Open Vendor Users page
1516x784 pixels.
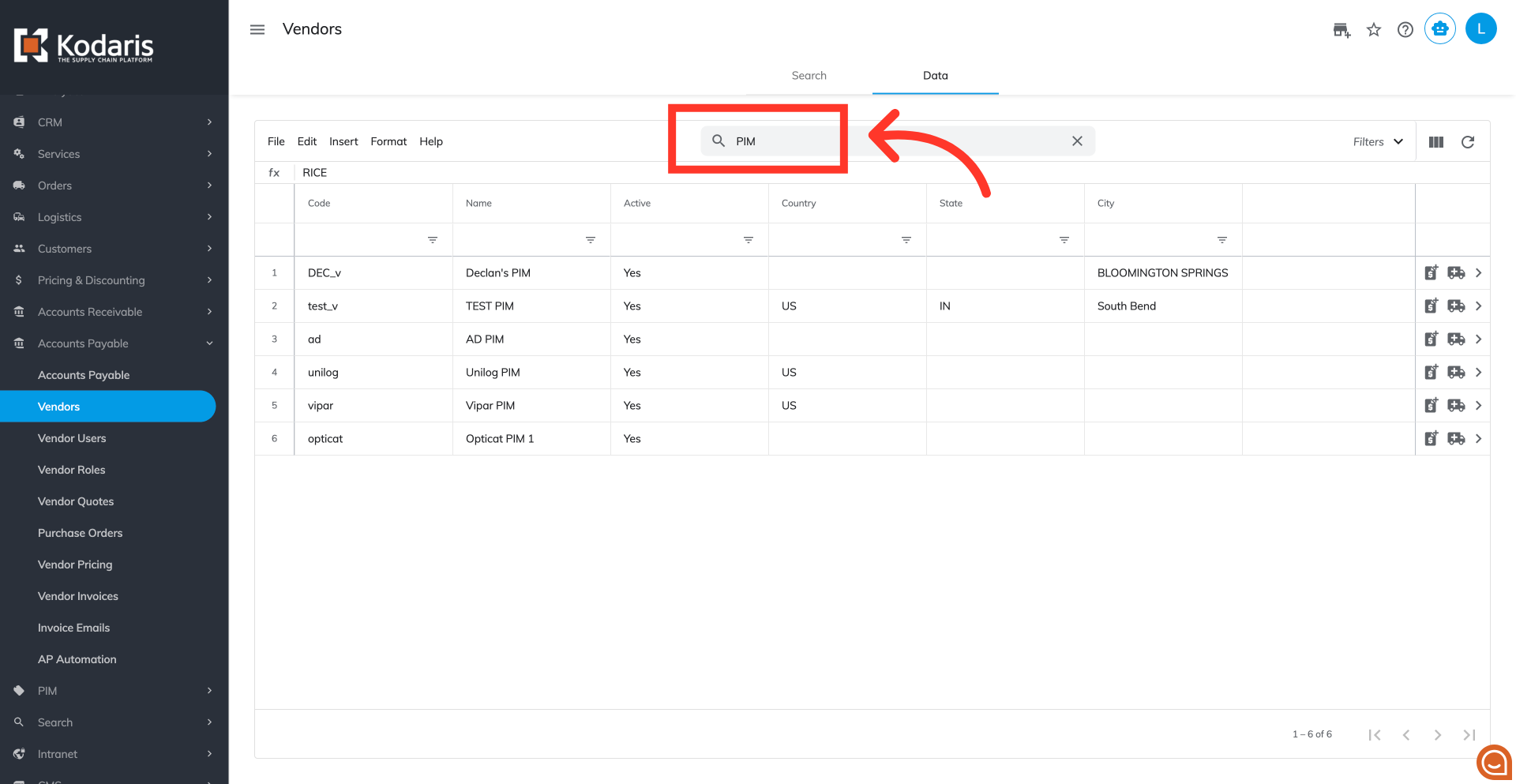[72, 438]
